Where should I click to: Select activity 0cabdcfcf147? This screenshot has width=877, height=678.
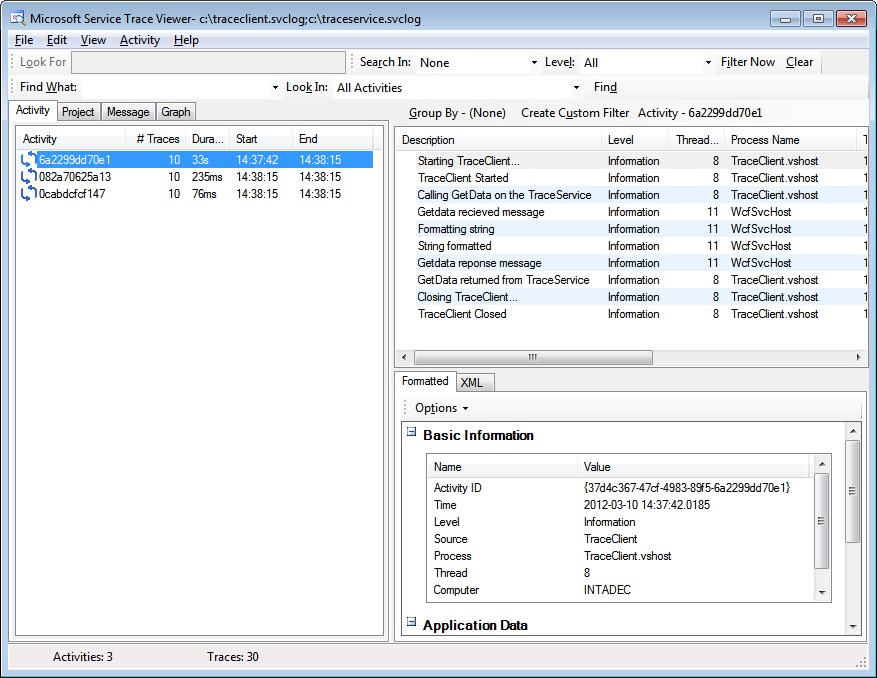(x=196, y=194)
